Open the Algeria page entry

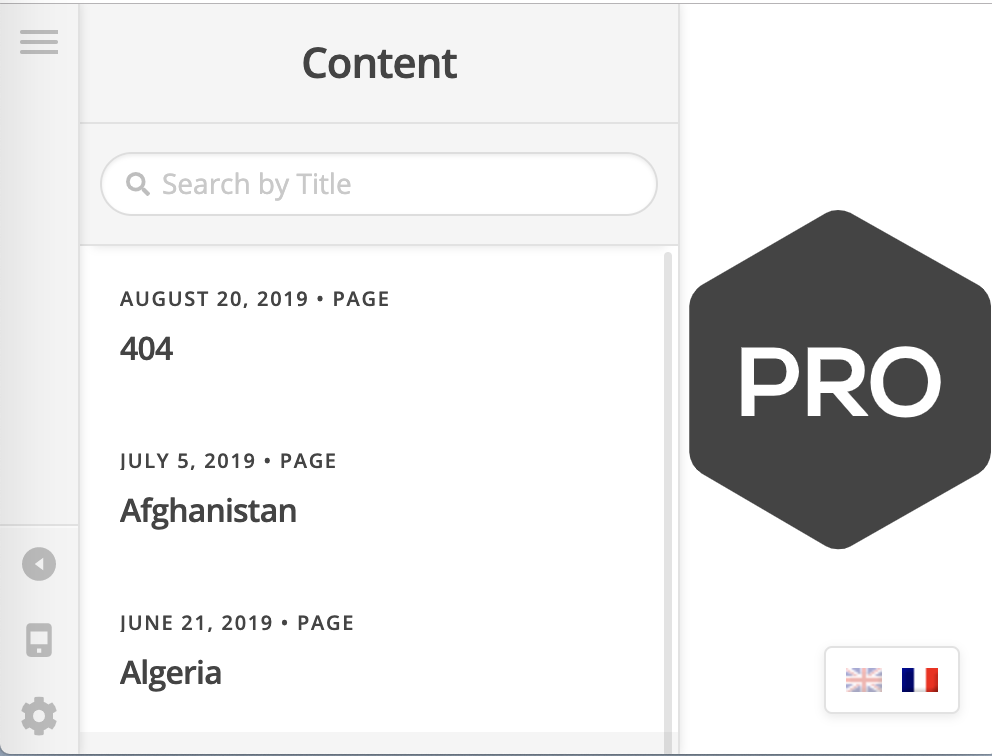[171, 673]
